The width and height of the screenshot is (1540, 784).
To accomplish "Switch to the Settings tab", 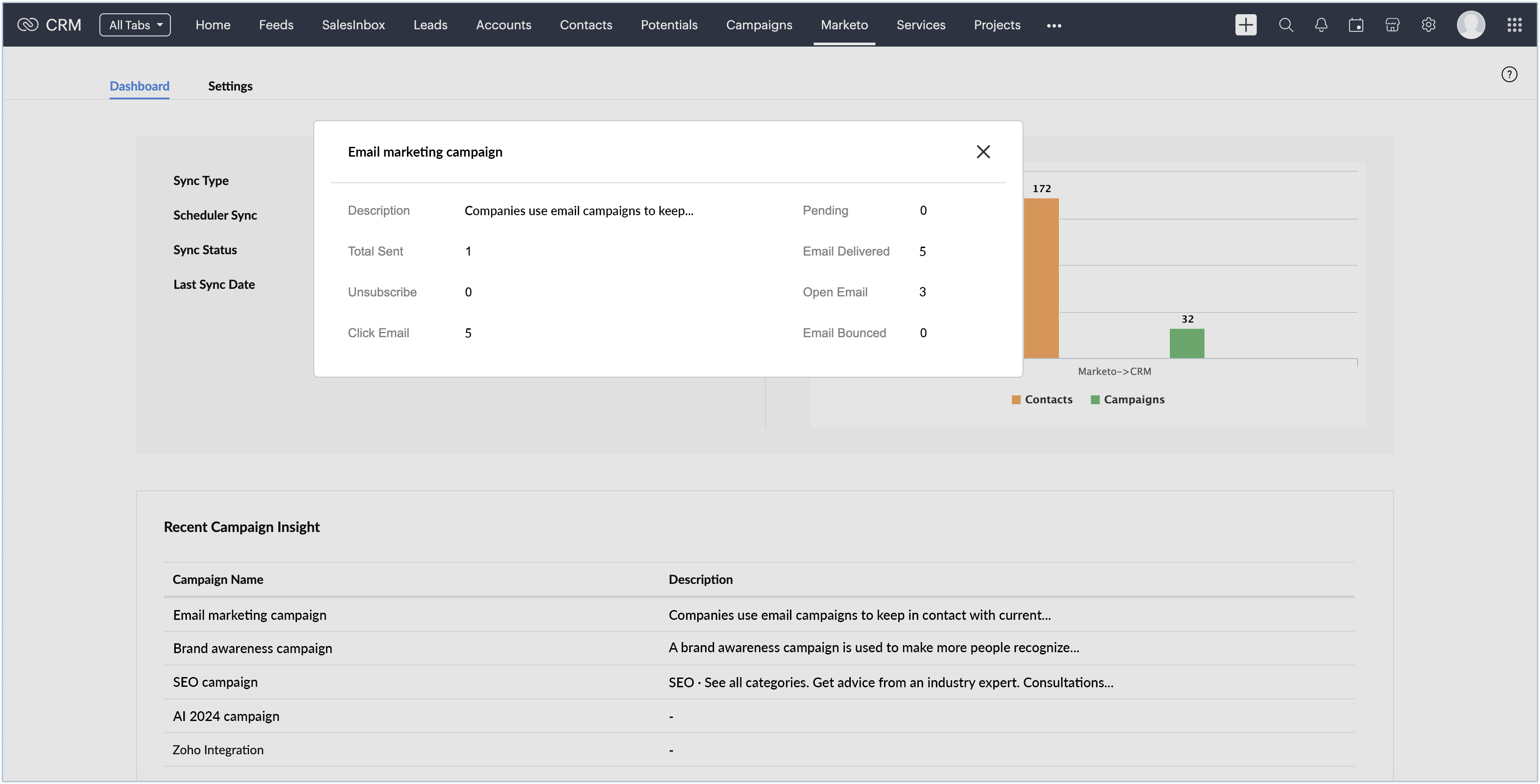I will (x=230, y=86).
